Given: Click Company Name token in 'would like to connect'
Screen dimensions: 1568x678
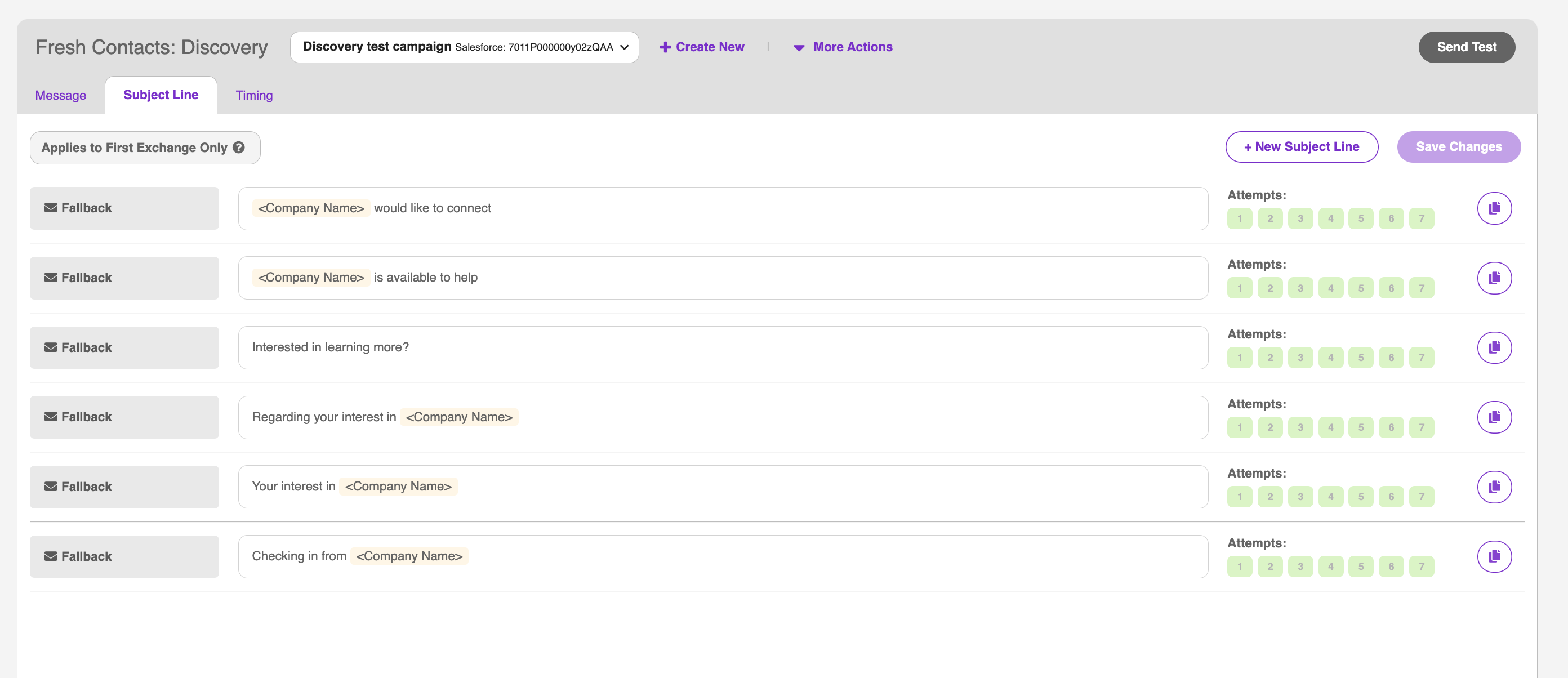Looking at the screenshot, I should tap(310, 208).
